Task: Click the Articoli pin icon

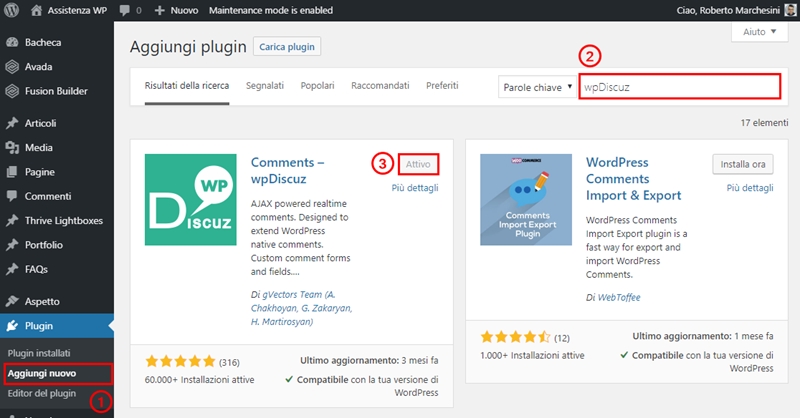Action: pyautogui.click(x=12, y=123)
